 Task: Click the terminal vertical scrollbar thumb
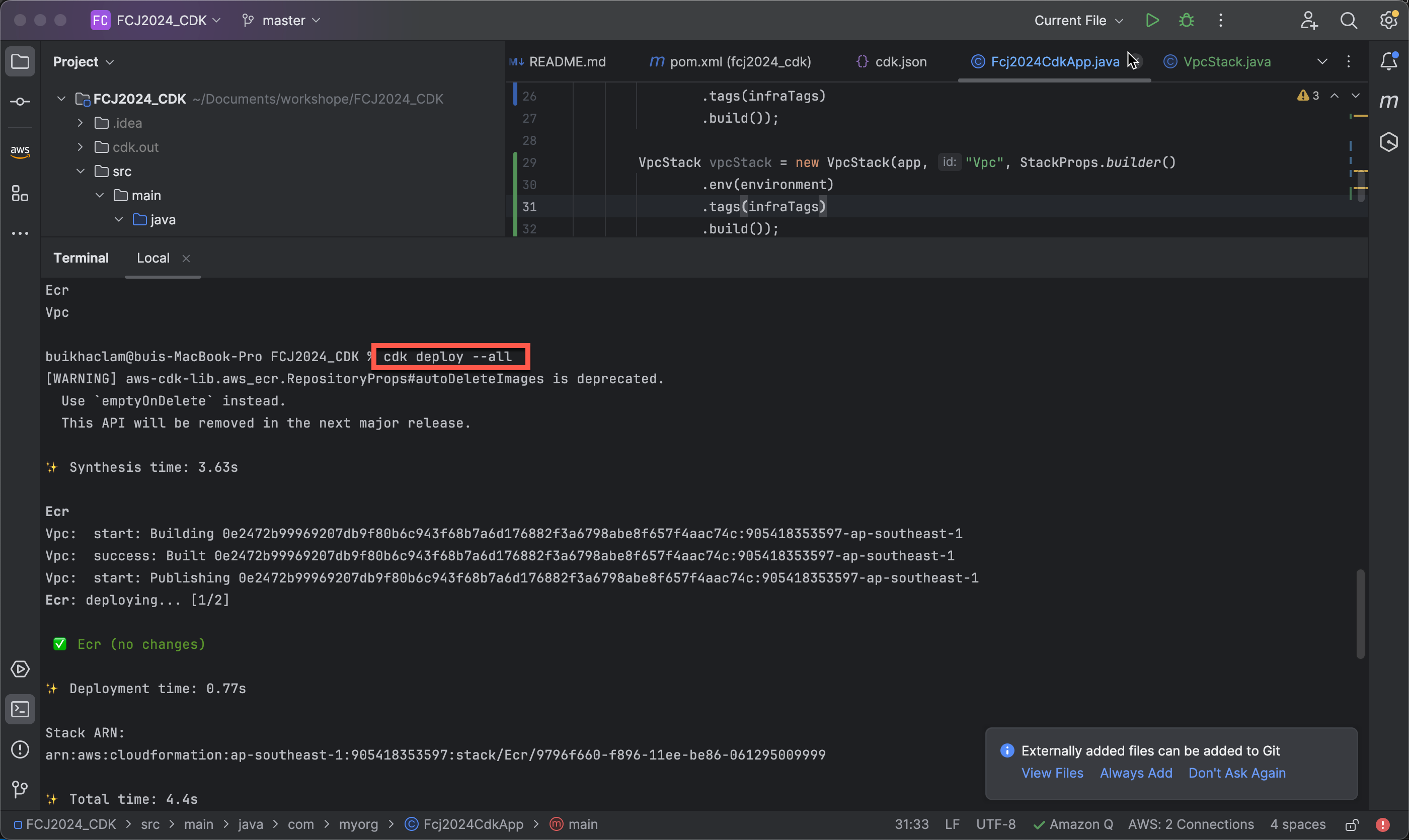click(1360, 614)
